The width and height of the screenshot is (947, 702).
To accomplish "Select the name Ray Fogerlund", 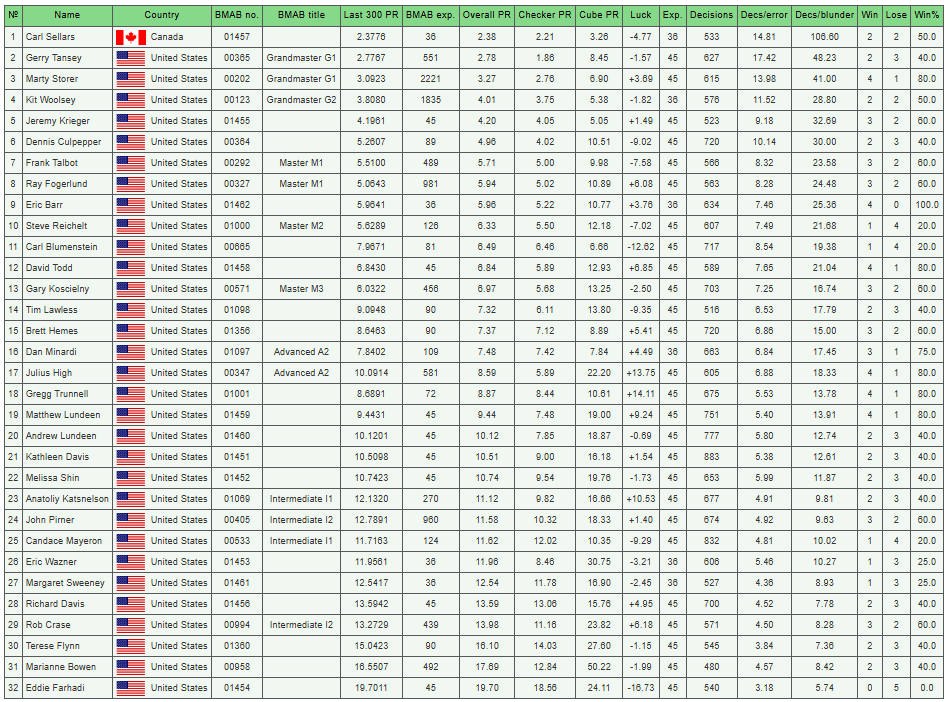I will (x=56, y=184).
